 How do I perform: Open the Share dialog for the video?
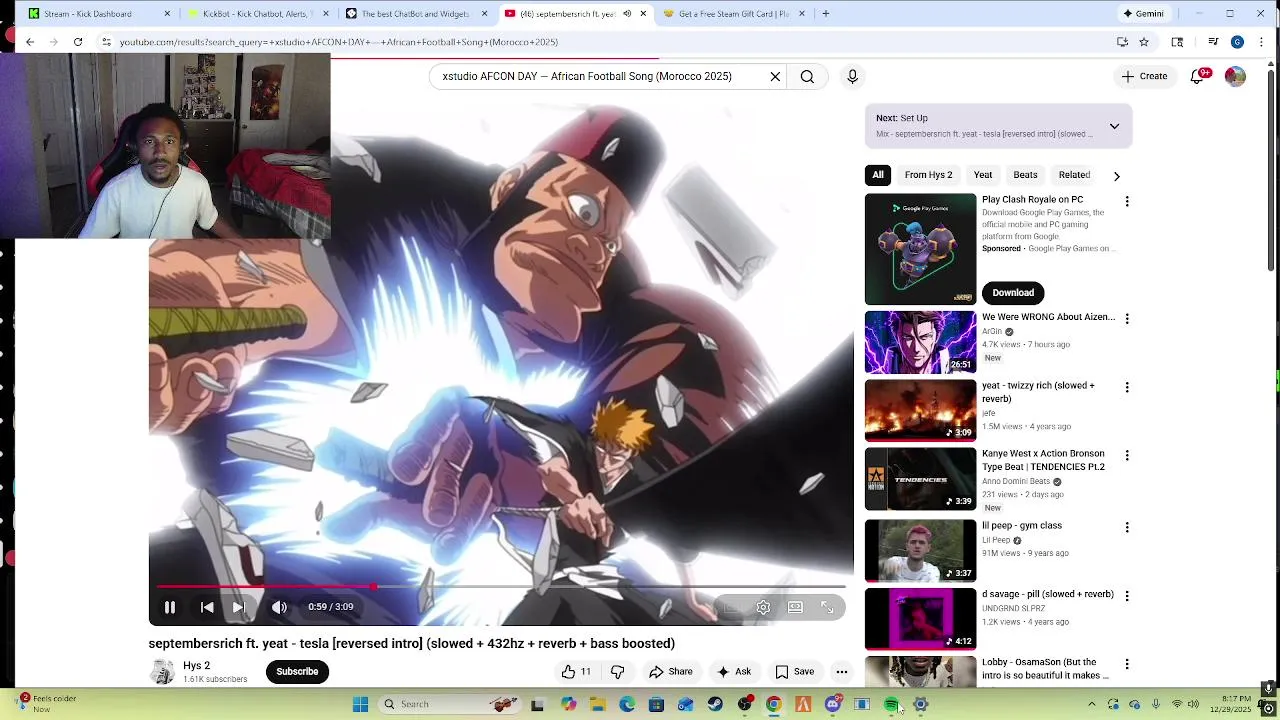pos(670,672)
